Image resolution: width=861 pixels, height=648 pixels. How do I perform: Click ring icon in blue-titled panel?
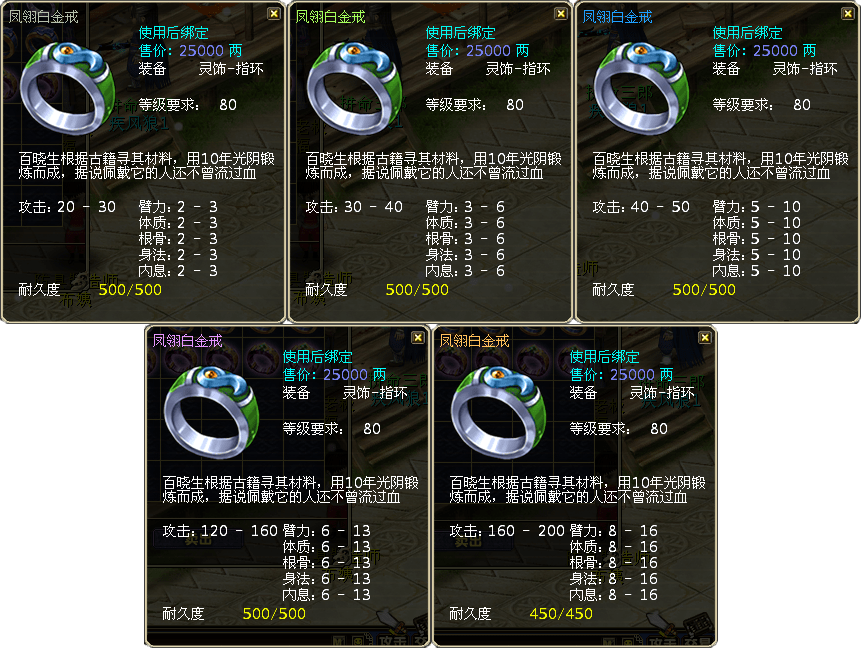point(642,88)
